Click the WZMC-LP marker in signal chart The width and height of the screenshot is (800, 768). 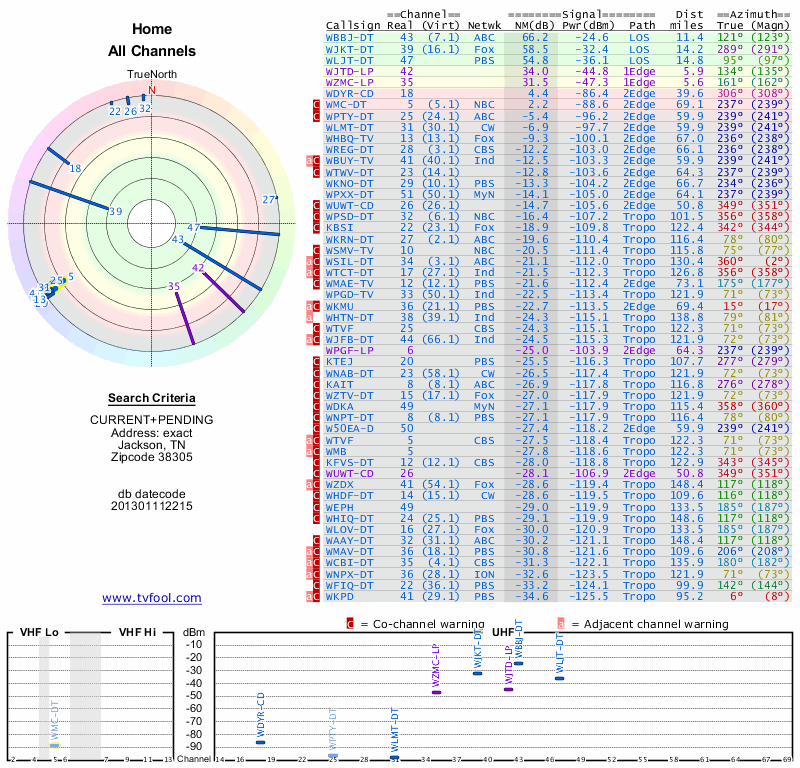click(437, 692)
